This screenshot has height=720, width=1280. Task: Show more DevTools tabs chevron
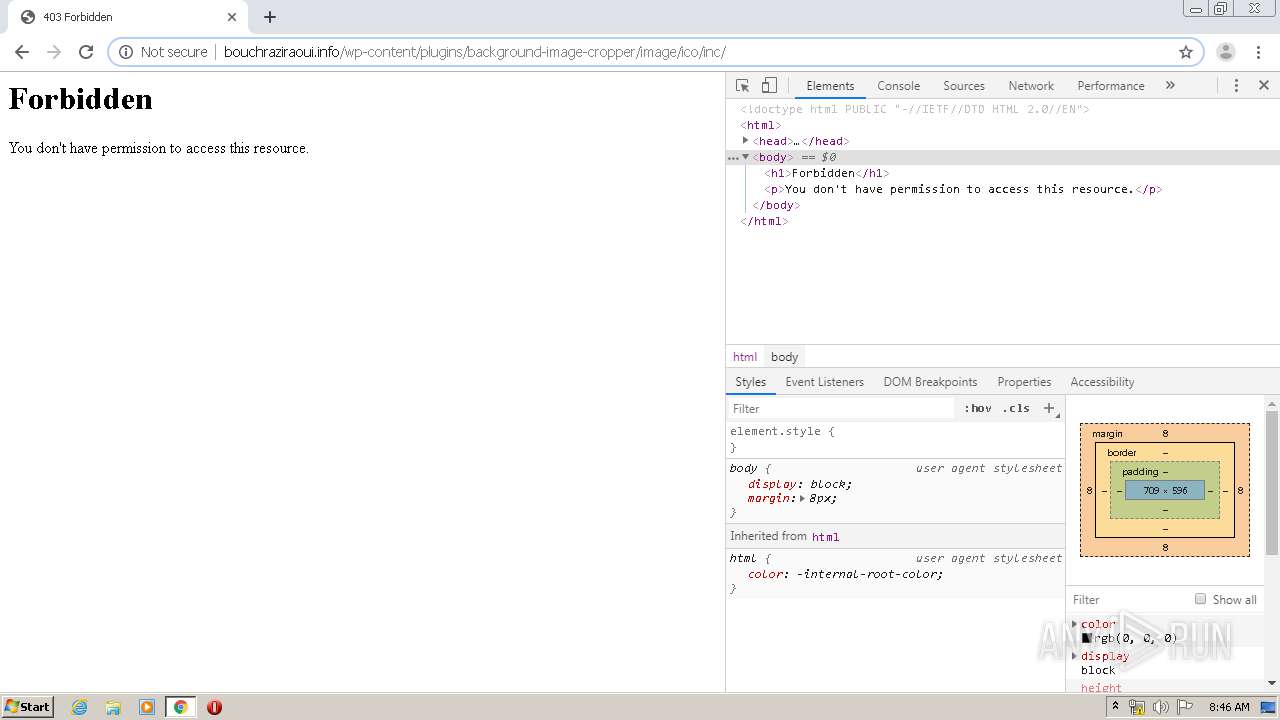(x=1170, y=86)
